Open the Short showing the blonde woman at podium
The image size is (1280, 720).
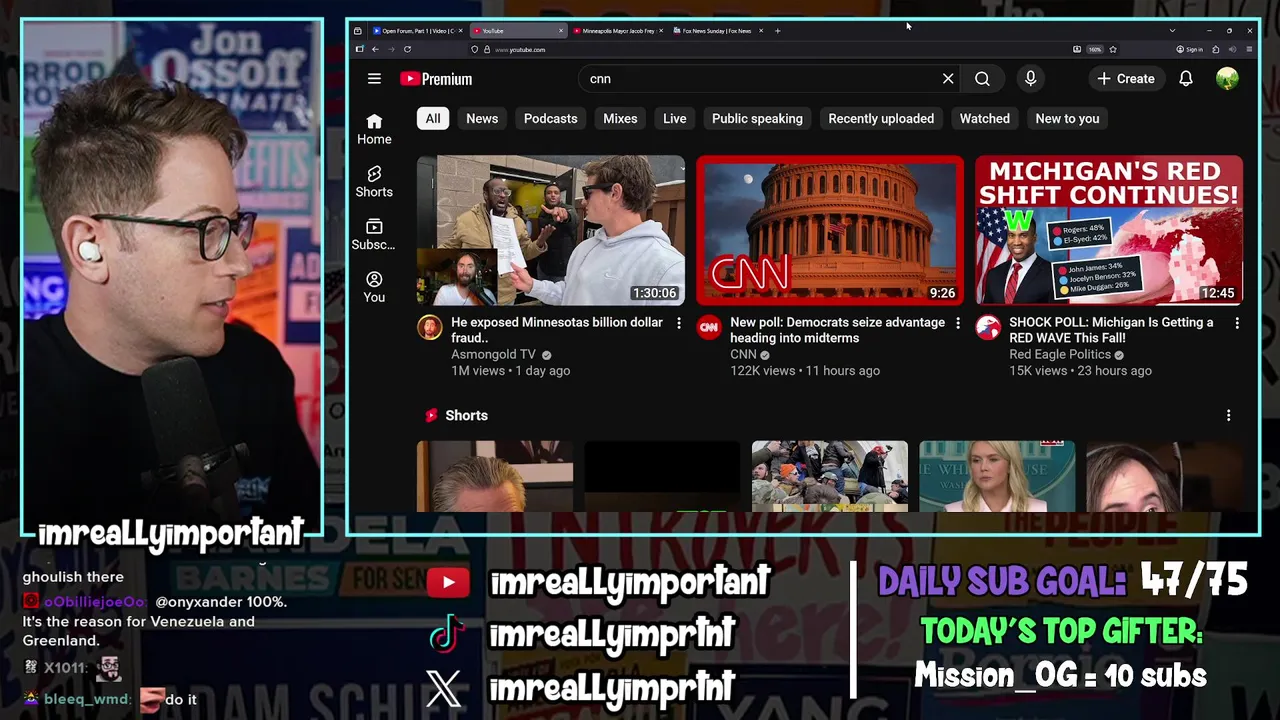click(x=997, y=476)
